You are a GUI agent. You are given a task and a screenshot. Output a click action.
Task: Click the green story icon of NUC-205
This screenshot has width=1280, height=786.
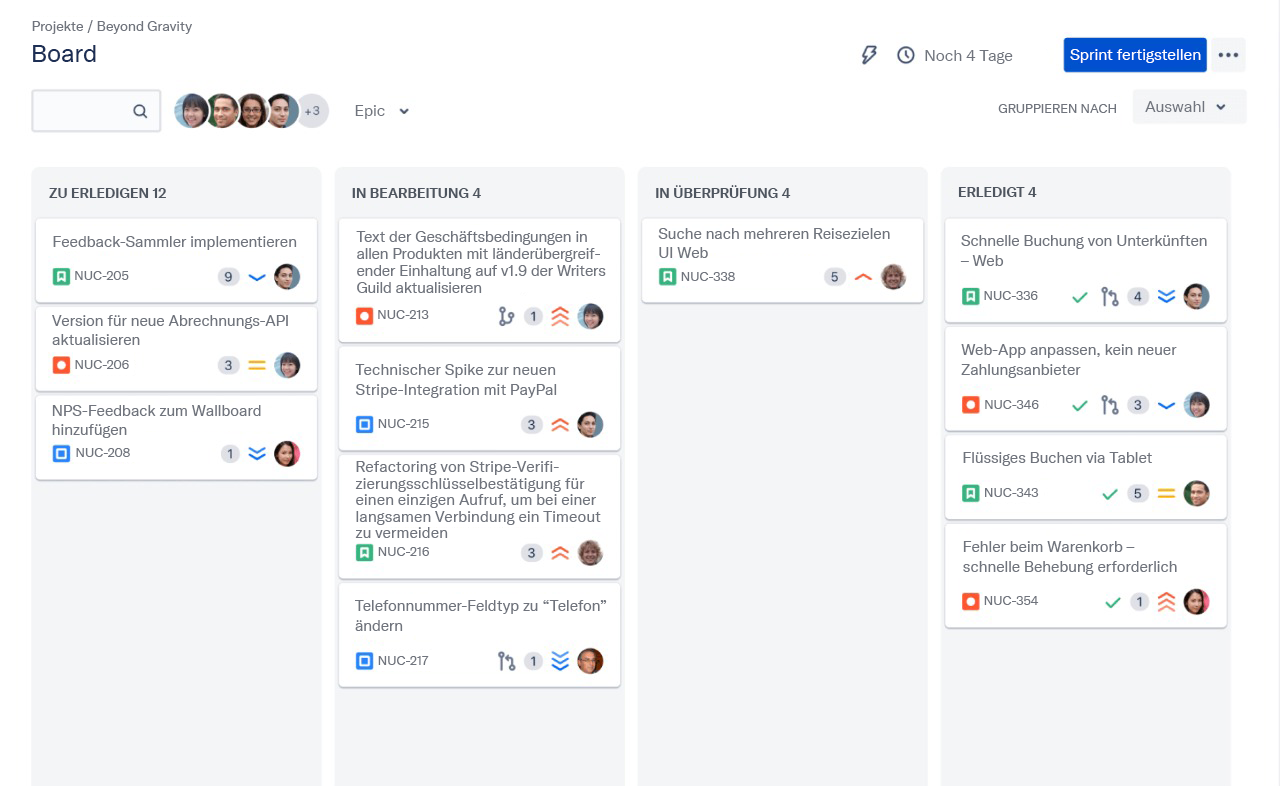tap(61, 276)
